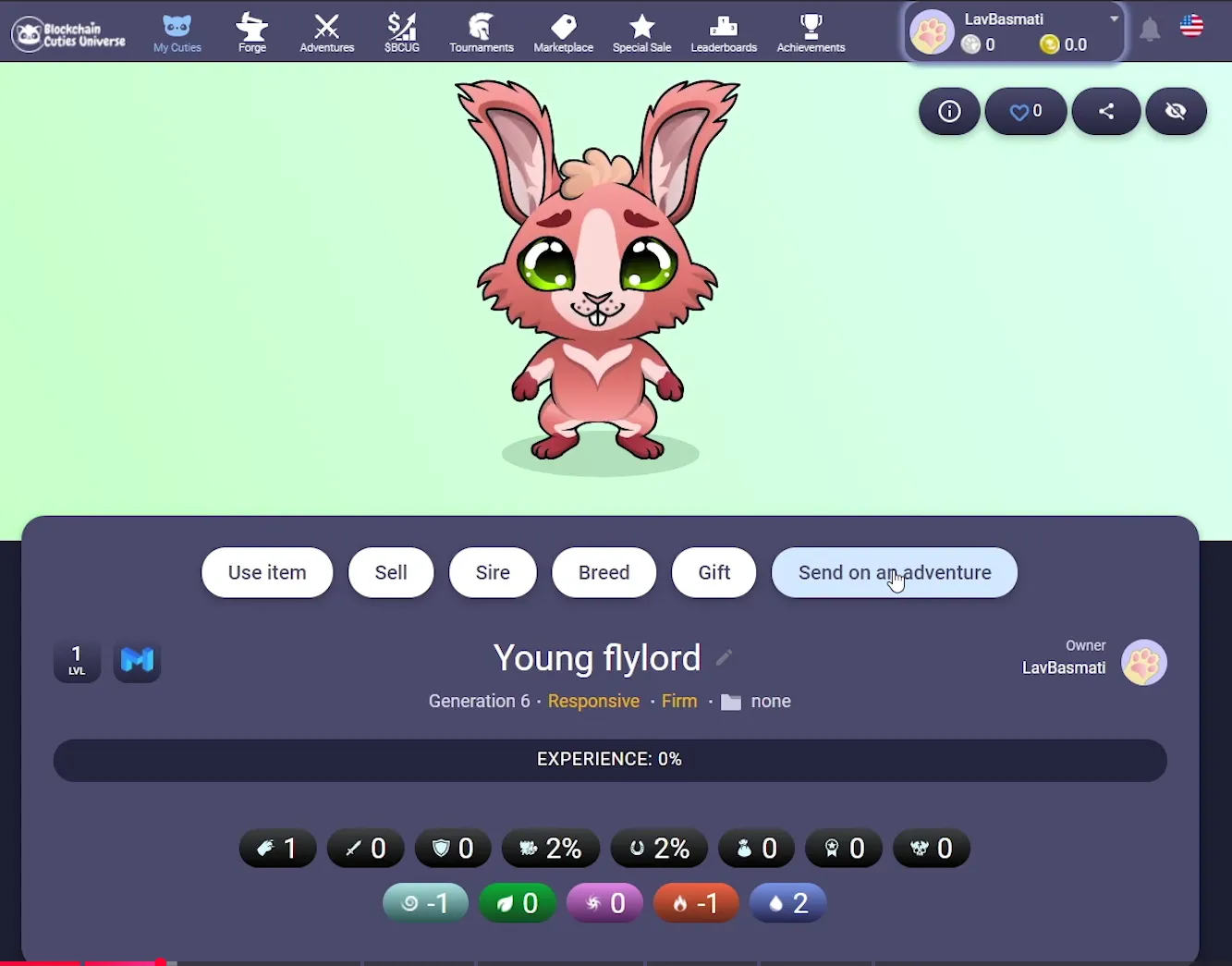Open the Blockchain Cuties Universe home logo
This screenshot has height=966, width=1232.
click(x=69, y=34)
